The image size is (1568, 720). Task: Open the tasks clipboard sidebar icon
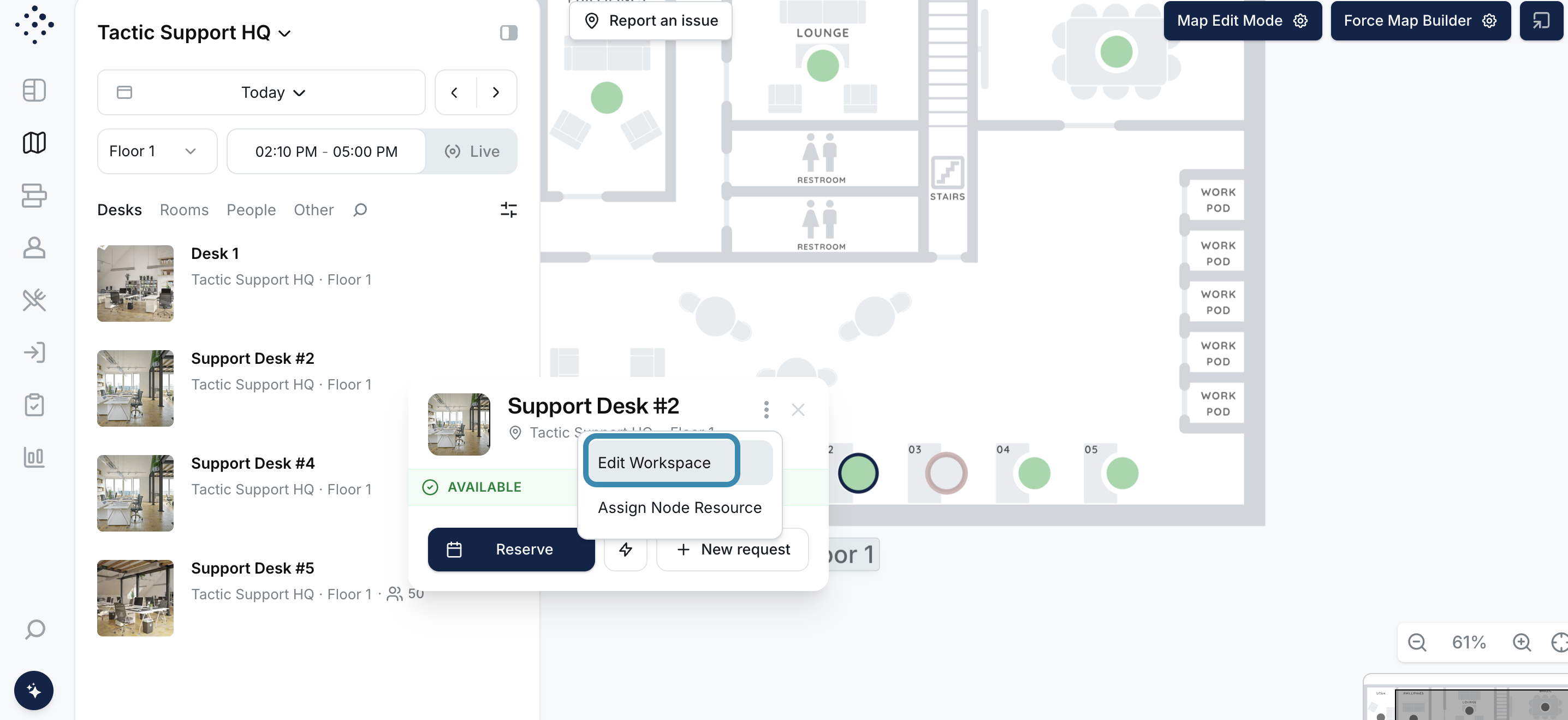tap(34, 404)
